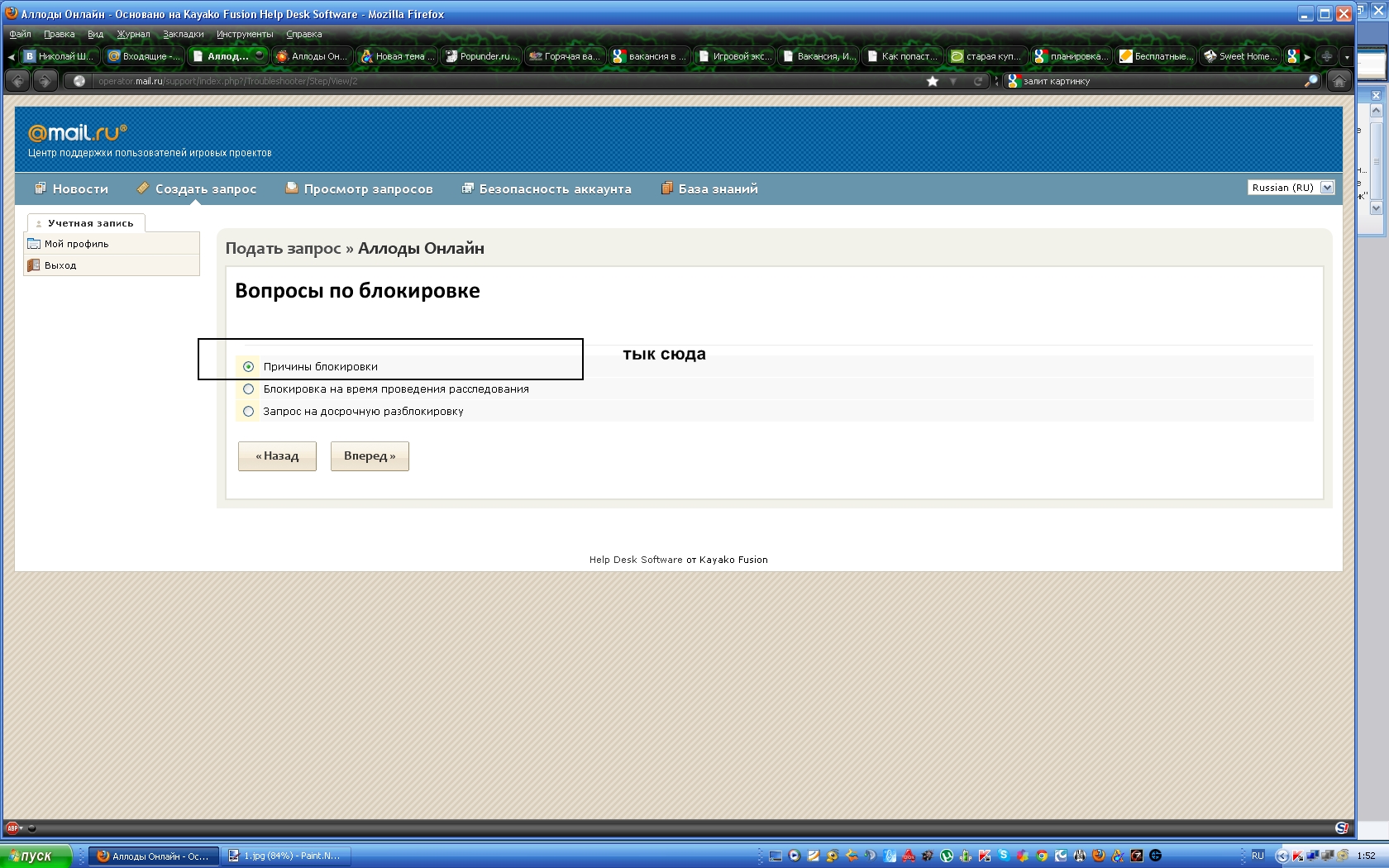Click the system clock showing 1:52

pos(1366,856)
